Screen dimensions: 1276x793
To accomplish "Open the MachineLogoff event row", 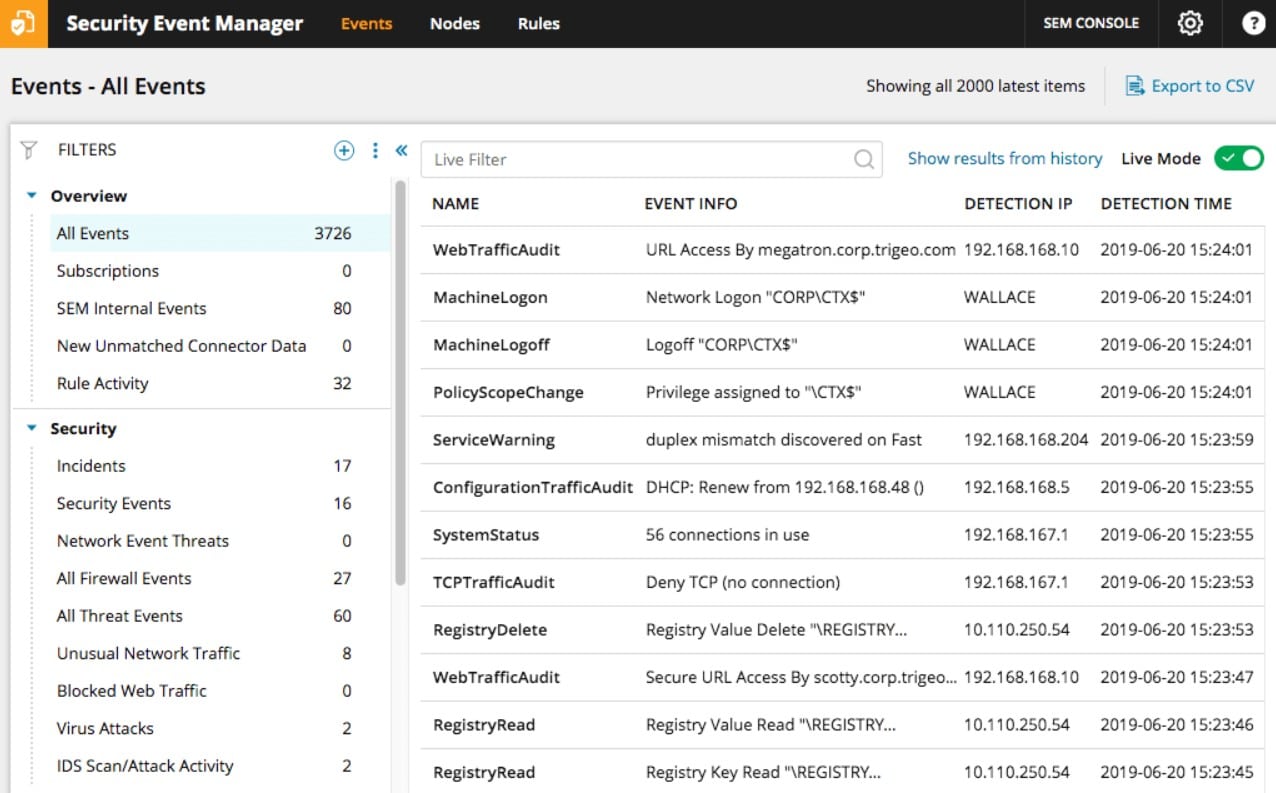I will point(843,345).
